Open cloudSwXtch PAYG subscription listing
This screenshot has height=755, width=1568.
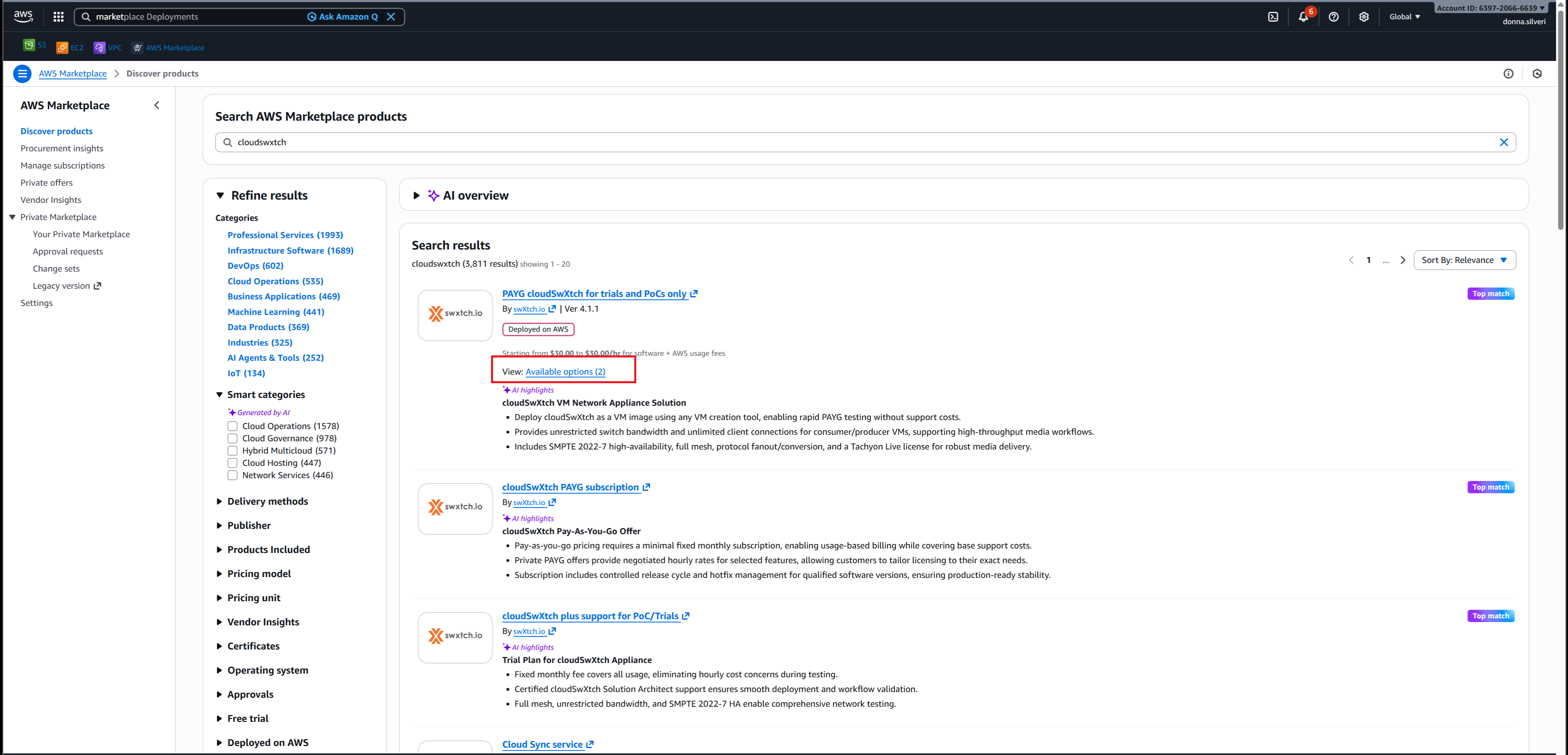tap(570, 487)
